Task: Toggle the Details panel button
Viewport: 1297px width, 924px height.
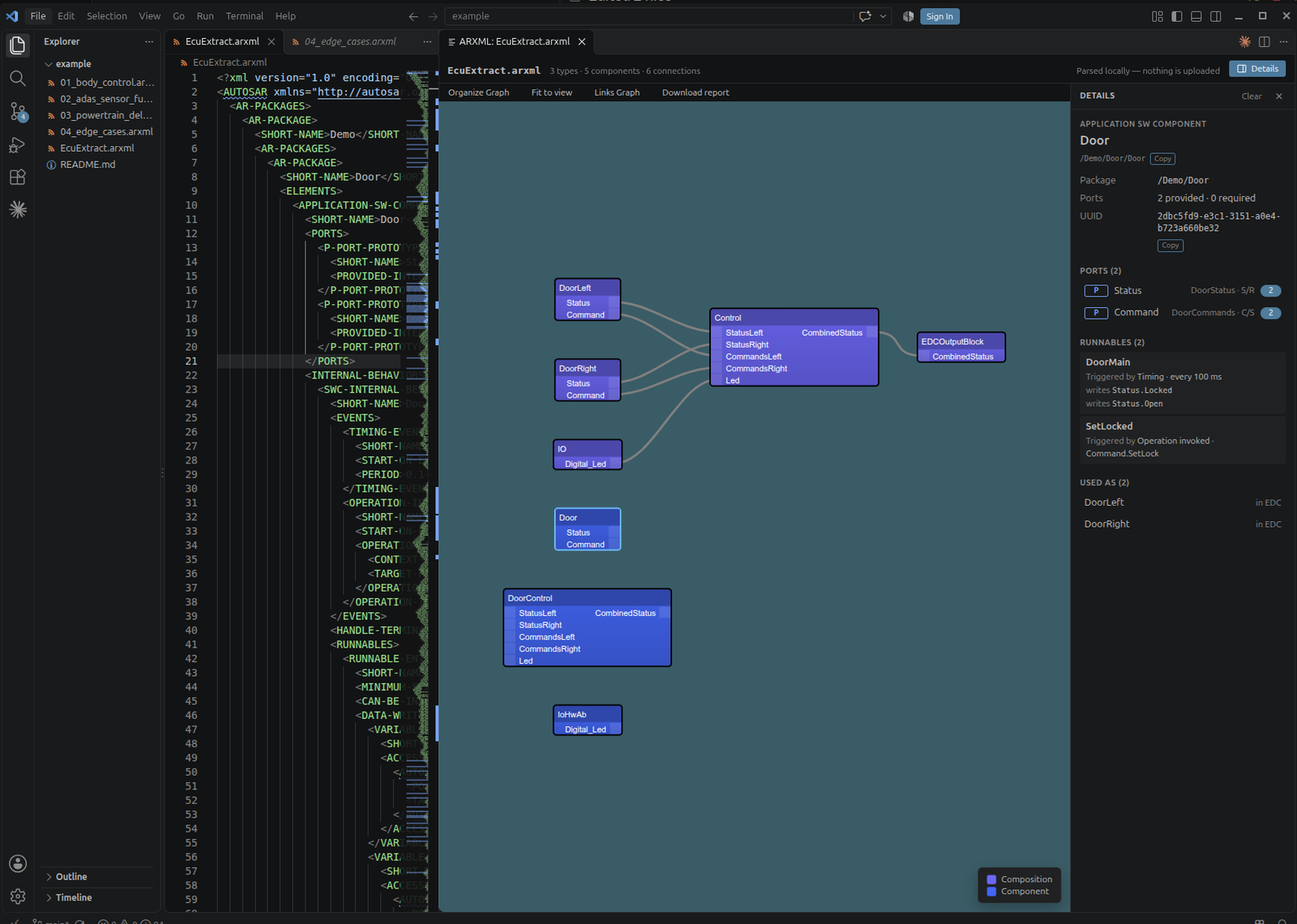Action: coord(1257,69)
